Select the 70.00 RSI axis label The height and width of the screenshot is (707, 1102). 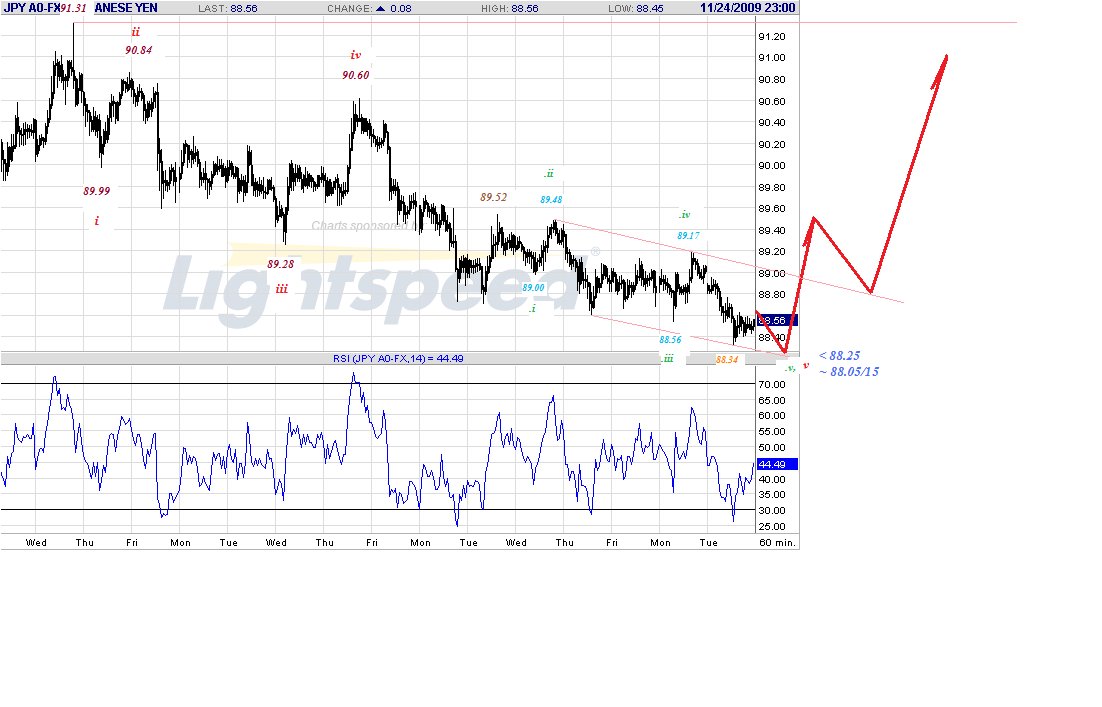tap(772, 384)
